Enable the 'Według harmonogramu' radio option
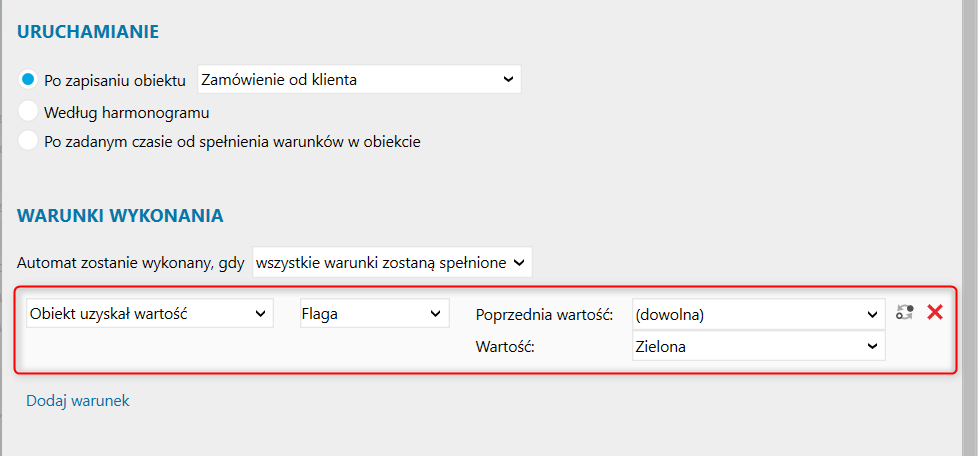This screenshot has height=456, width=978. point(28,111)
